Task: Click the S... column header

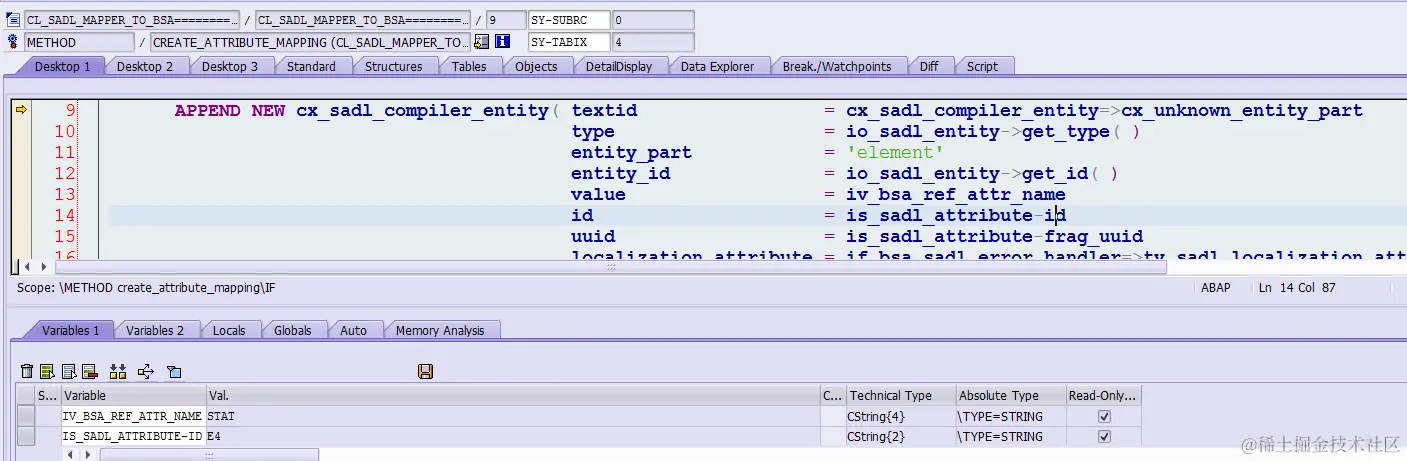Action: pos(48,396)
